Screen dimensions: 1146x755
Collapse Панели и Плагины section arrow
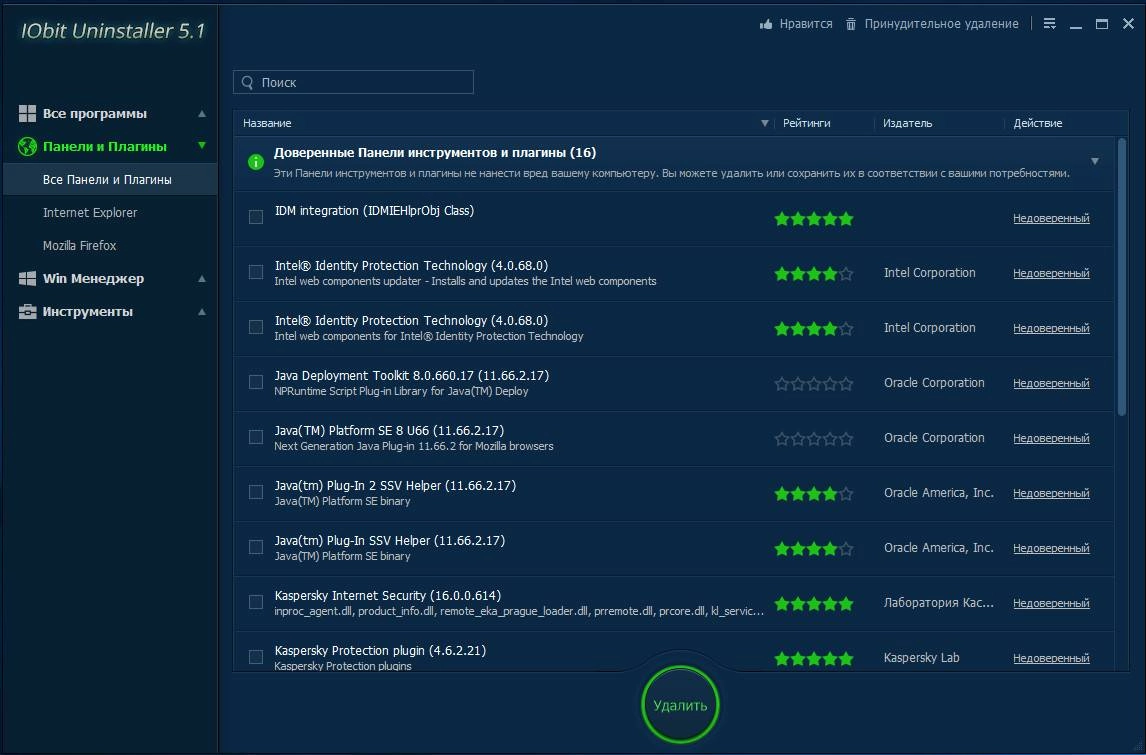pos(202,146)
